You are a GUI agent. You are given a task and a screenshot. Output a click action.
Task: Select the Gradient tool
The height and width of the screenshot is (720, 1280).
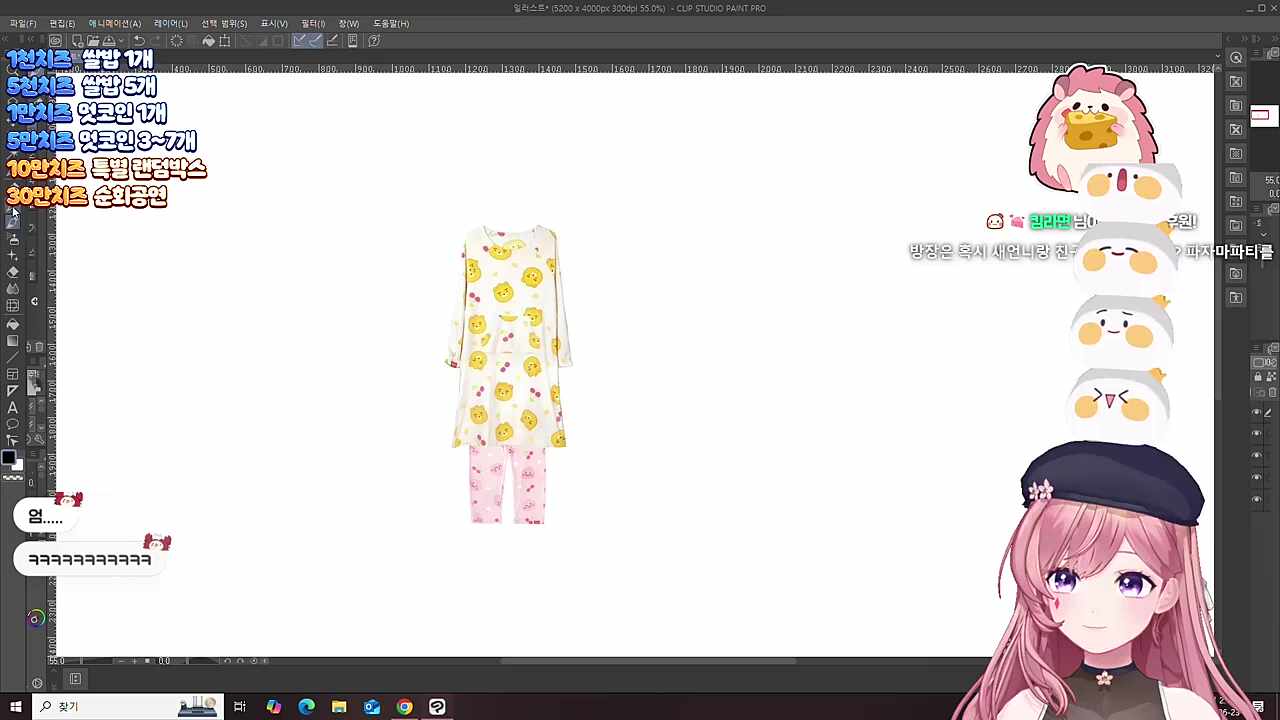coord(13,340)
